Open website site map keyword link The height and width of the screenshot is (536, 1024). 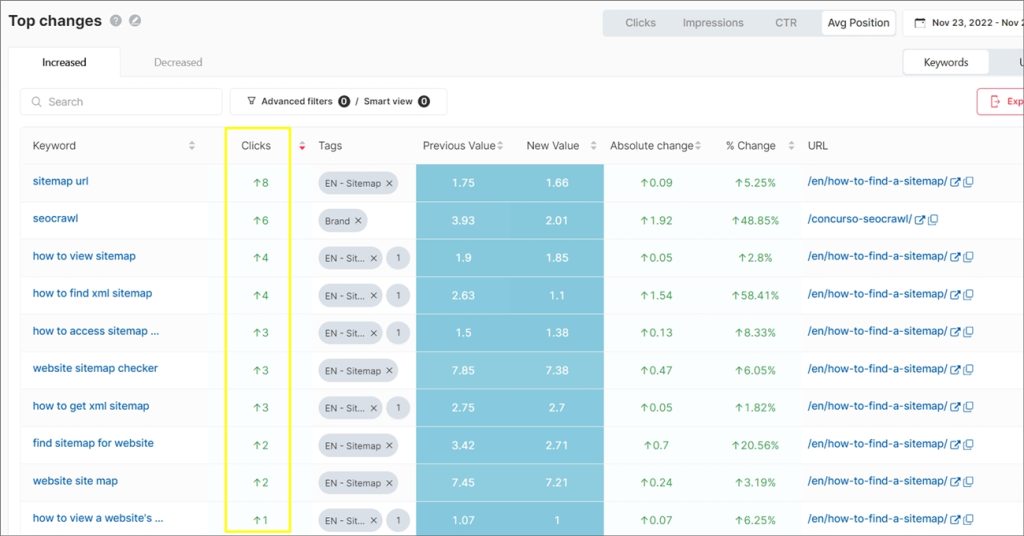(75, 481)
